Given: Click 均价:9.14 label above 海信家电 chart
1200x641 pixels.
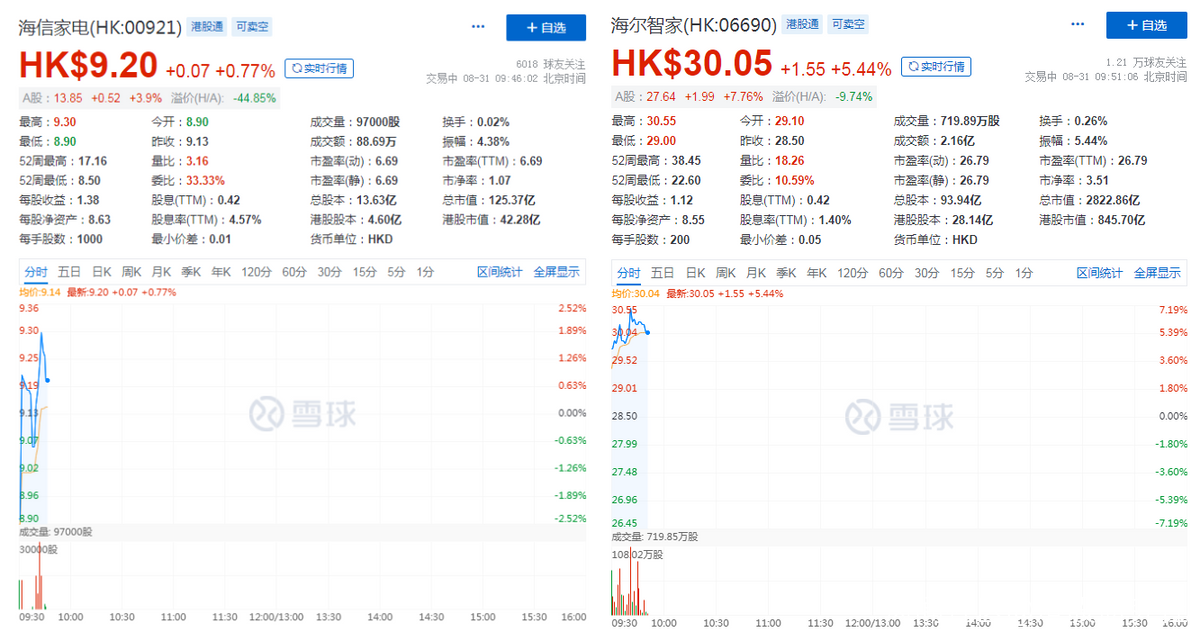Looking at the screenshot, I should pos(41,292).
